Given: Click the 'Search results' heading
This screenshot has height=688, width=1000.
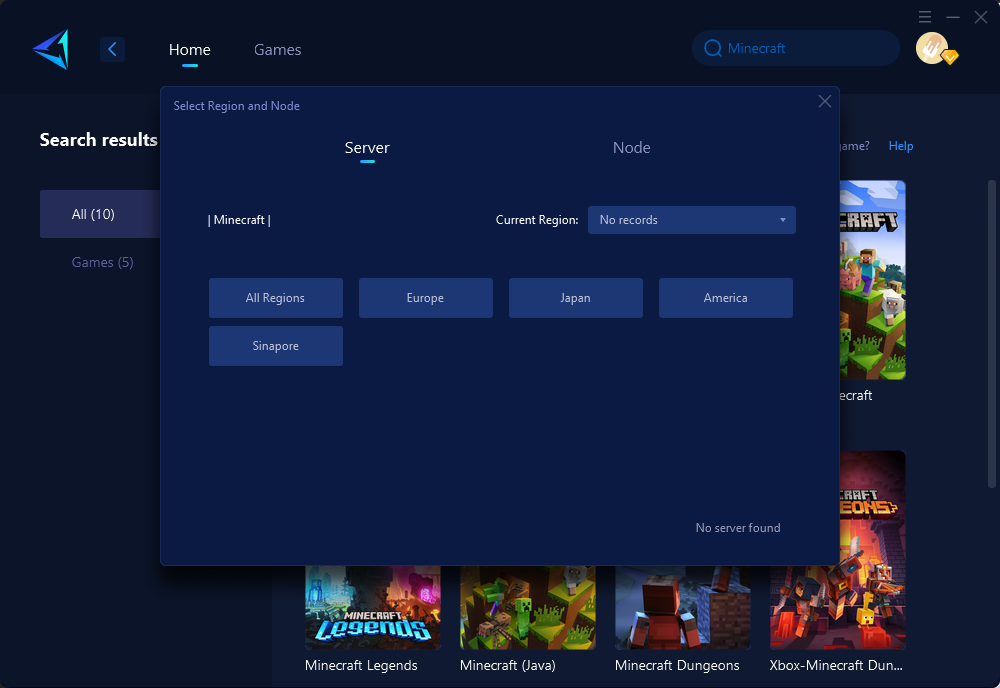Looking at the screenshot, I should [x=98, y=140].
